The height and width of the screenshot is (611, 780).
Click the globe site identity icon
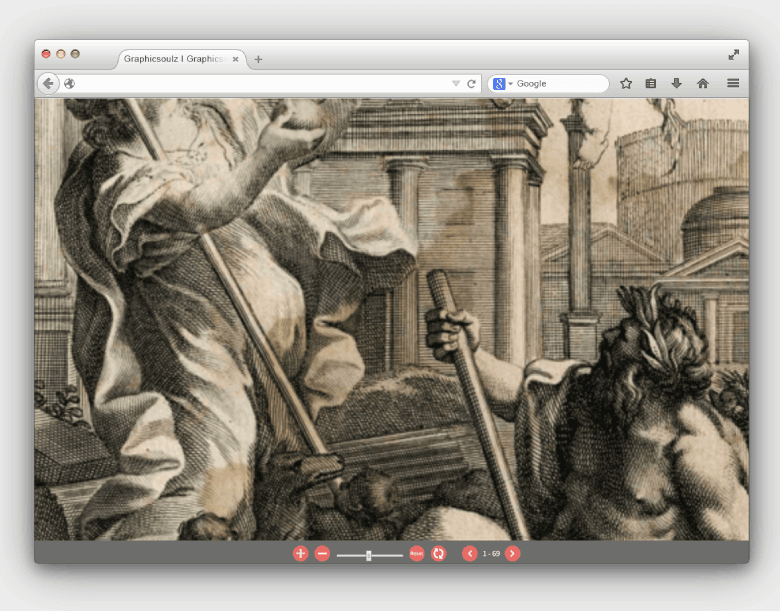[x=70, y=84]
